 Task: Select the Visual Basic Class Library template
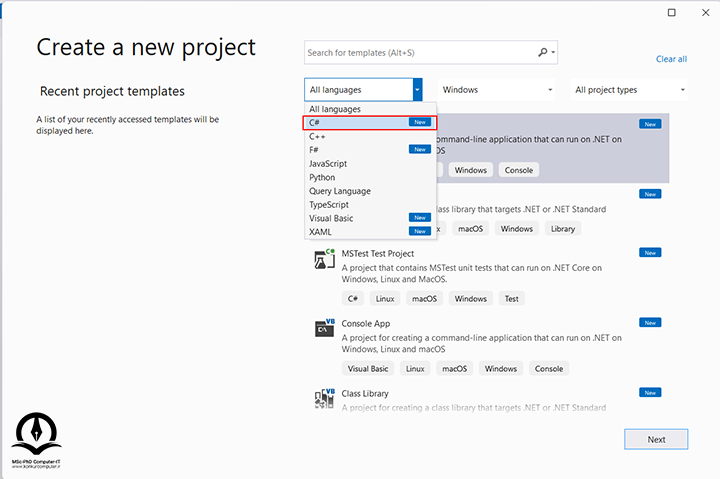489,400
